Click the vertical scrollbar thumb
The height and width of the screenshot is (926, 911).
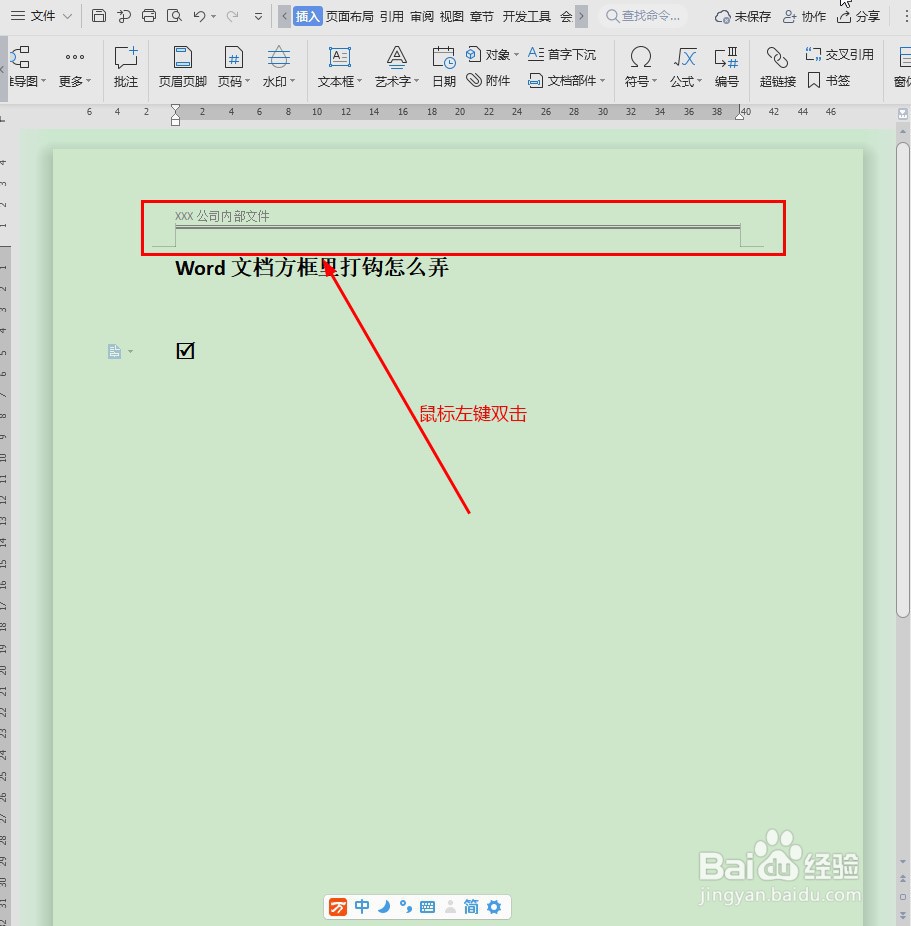coord(903,380)
